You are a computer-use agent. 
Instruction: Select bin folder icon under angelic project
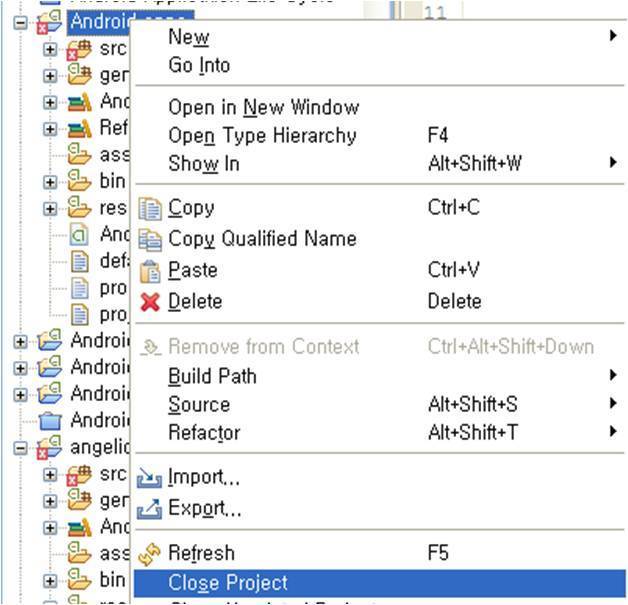tap(79, 579)
